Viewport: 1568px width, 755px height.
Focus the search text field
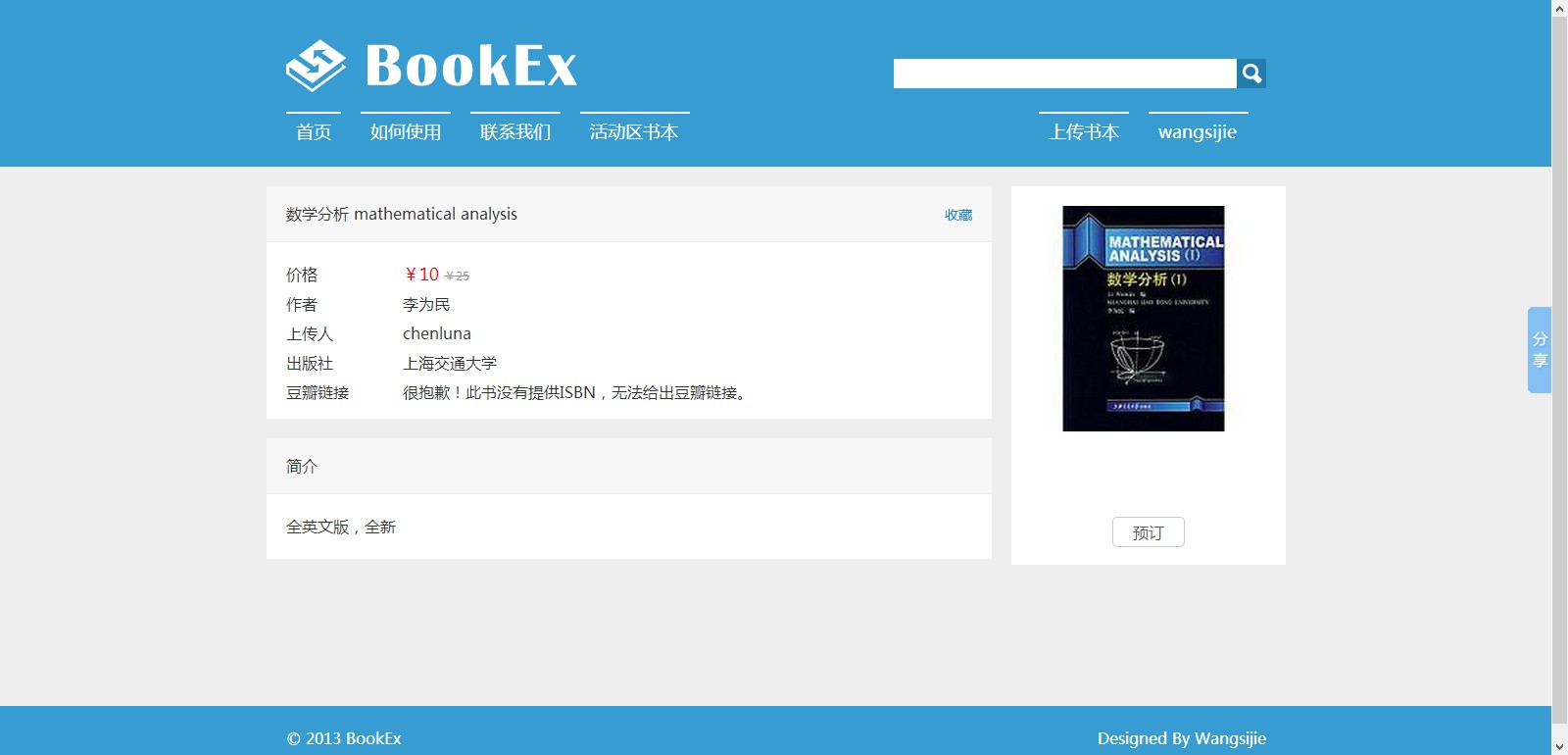pyautogui.click(x=1064, y=74)
